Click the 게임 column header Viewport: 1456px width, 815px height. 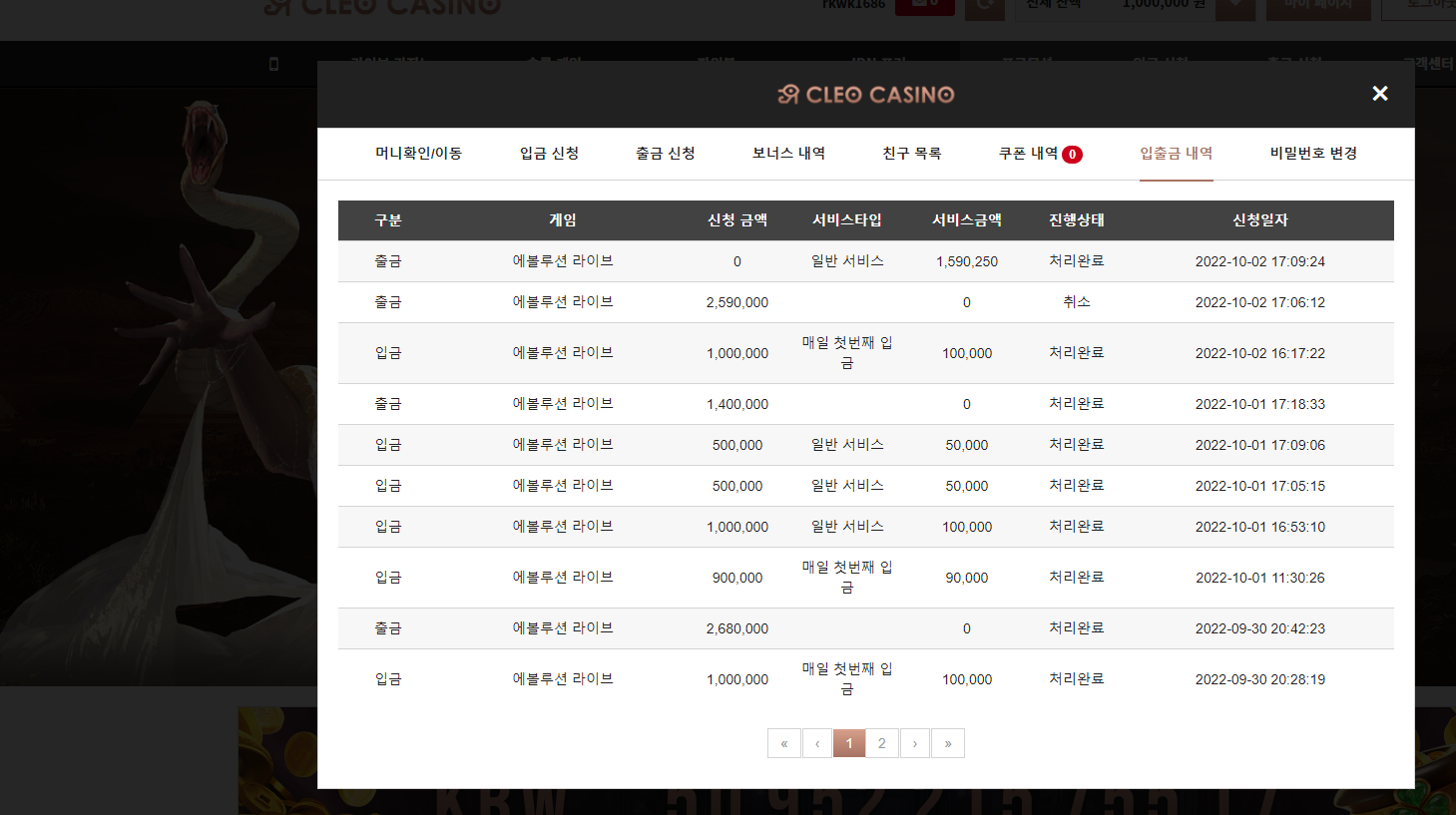pos(563,220)
